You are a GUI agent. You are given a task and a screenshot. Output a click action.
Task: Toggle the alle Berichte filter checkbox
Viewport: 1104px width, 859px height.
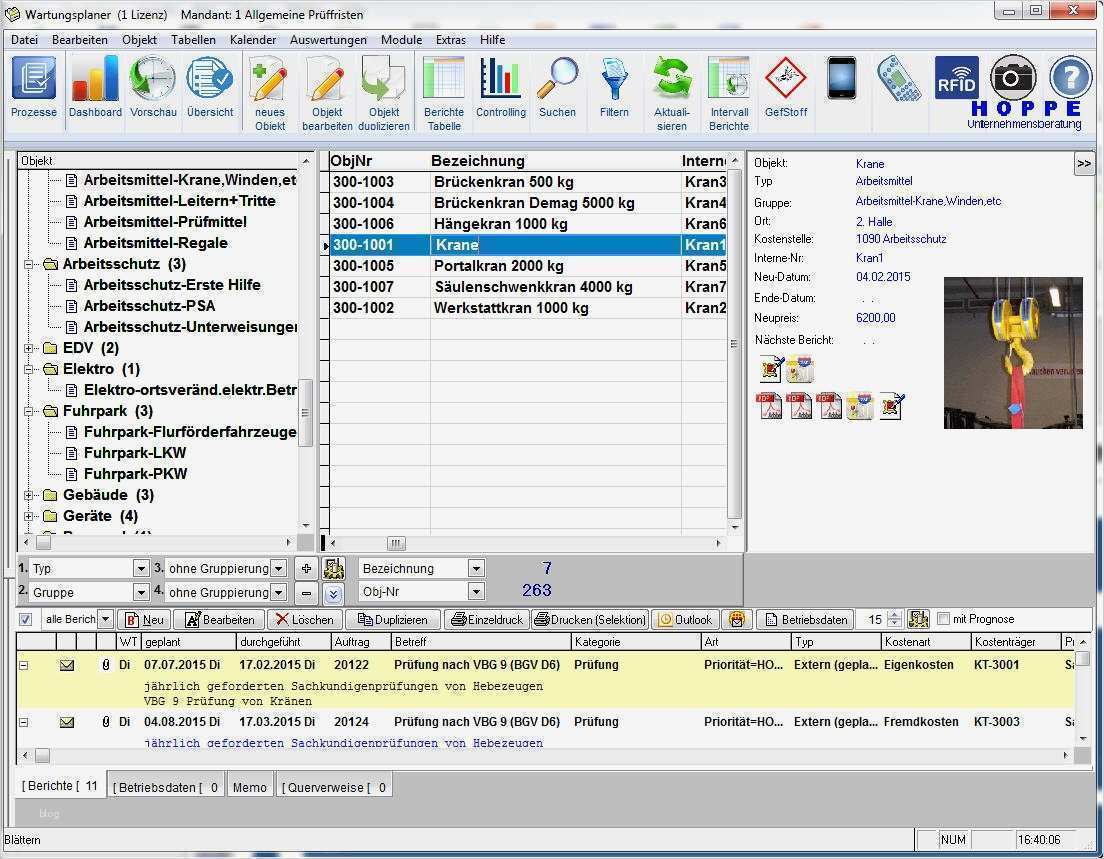point(25,618)
